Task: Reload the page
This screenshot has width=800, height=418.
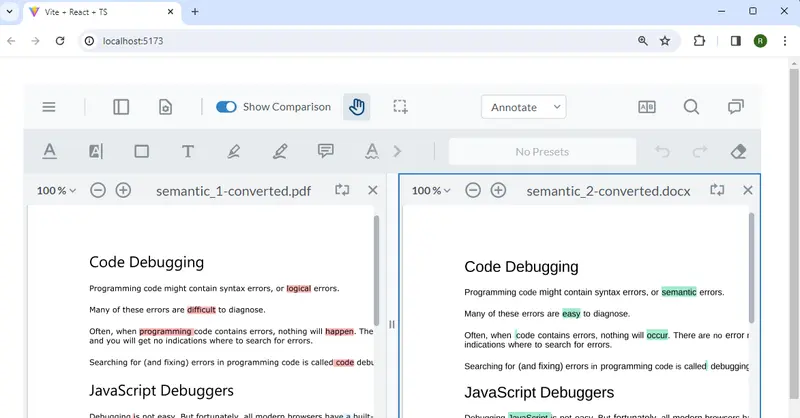Action: coord(60,41)
